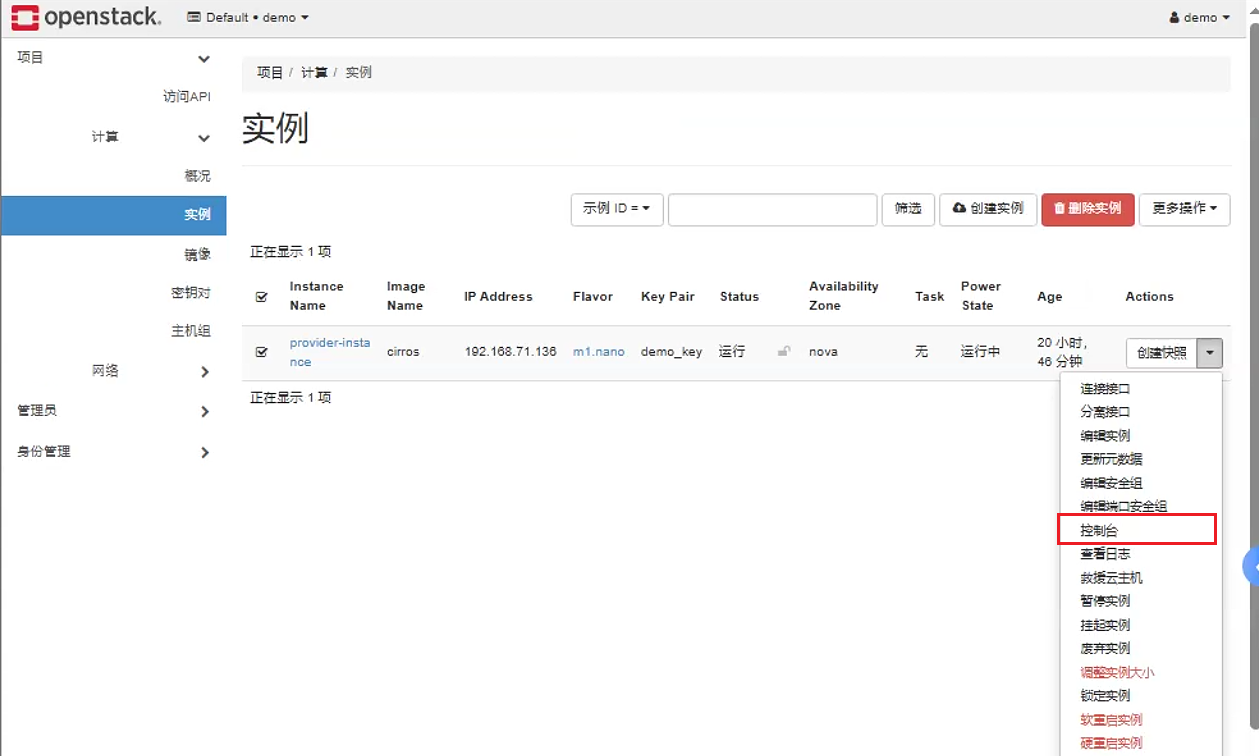Click the red 删除实例 button

coord(1088,209)
